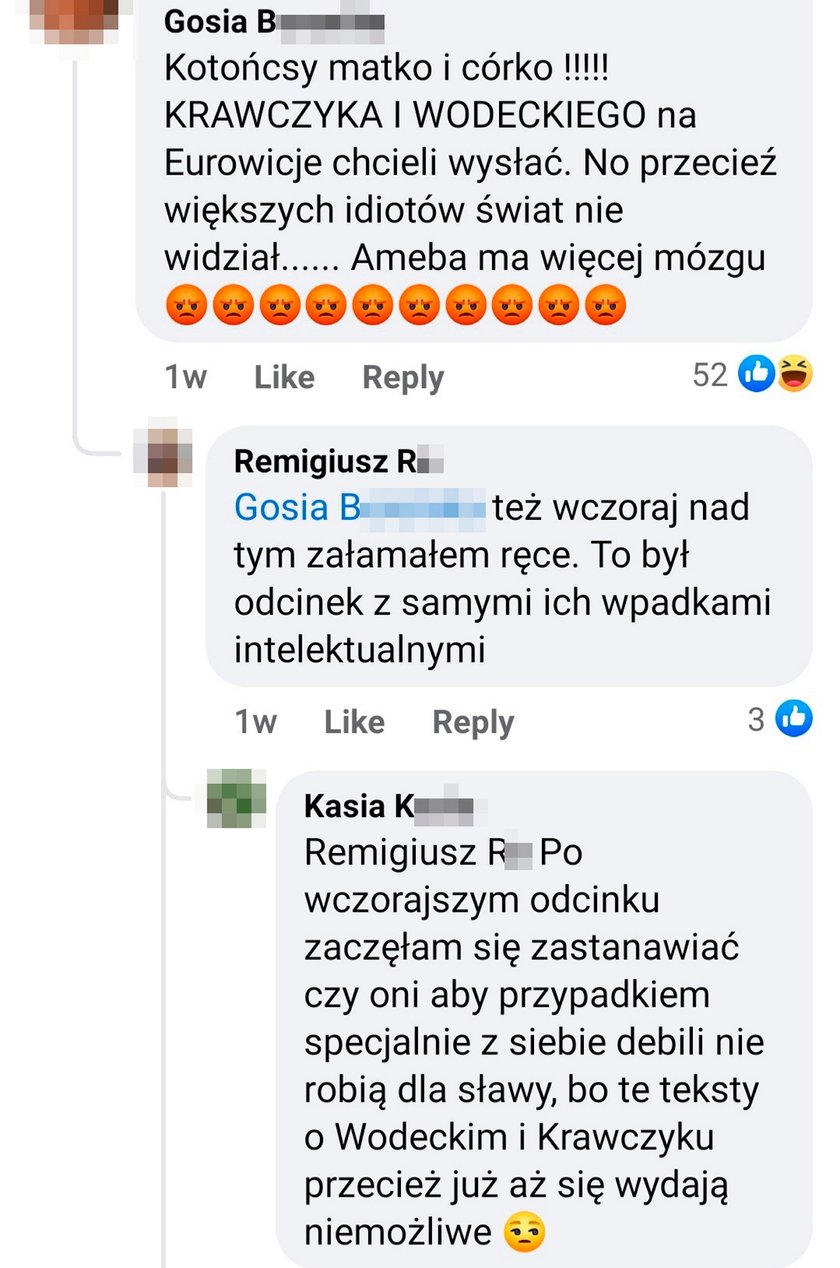The width and height of the screenshot is (840, 1268).
Task: Click the 1w timestamp under Remigiusz's reply
Action: 256,722
